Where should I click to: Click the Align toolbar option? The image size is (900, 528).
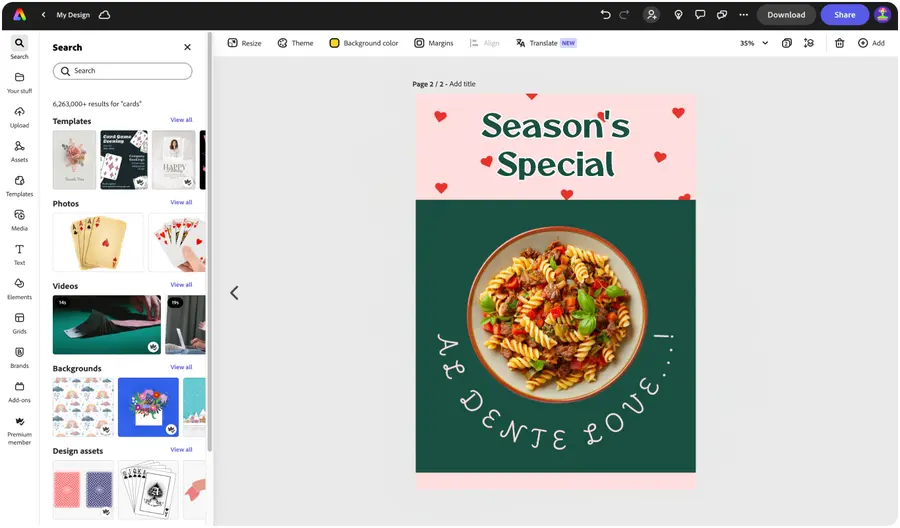[x=484, y=43]
